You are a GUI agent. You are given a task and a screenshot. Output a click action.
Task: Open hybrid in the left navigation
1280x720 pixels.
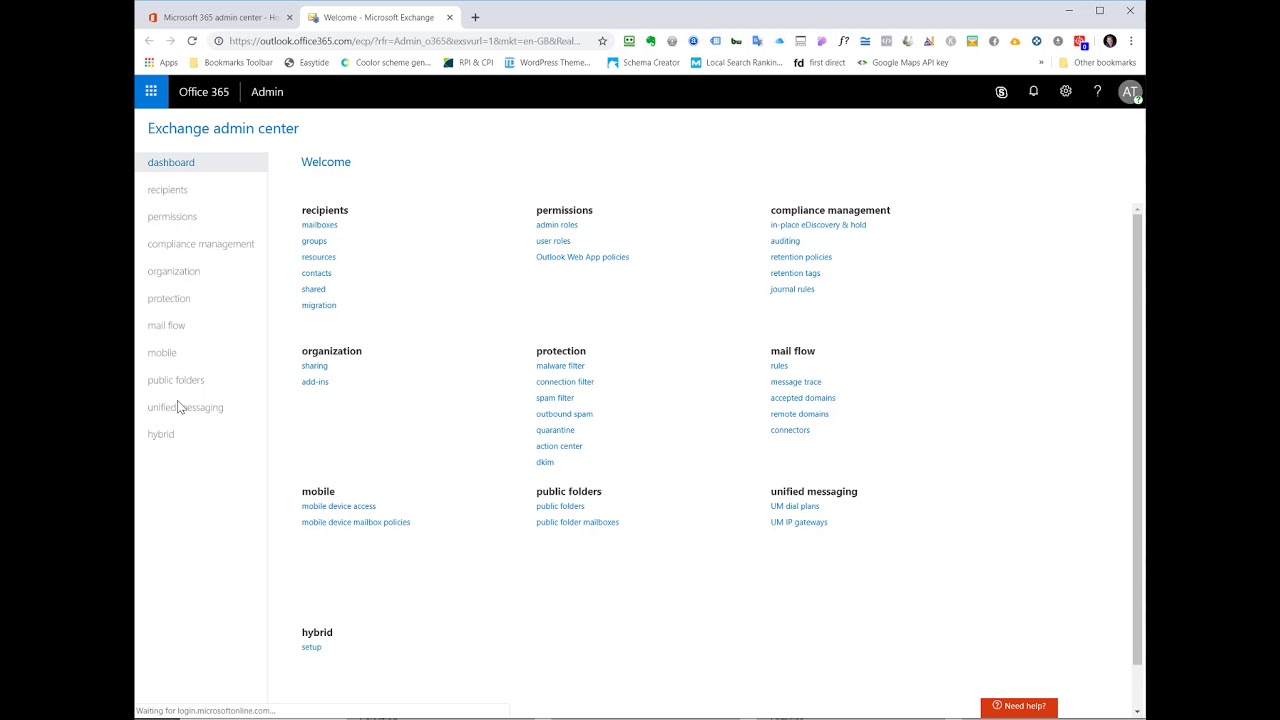tap(161, 435)
